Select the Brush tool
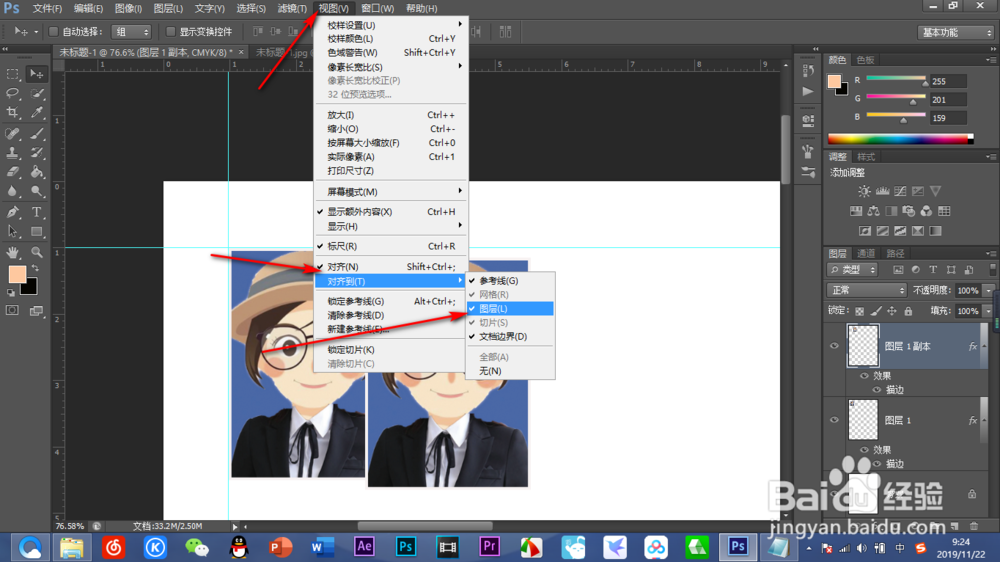The width and height of the screenshot is (1000, 562). pos(36,133)
